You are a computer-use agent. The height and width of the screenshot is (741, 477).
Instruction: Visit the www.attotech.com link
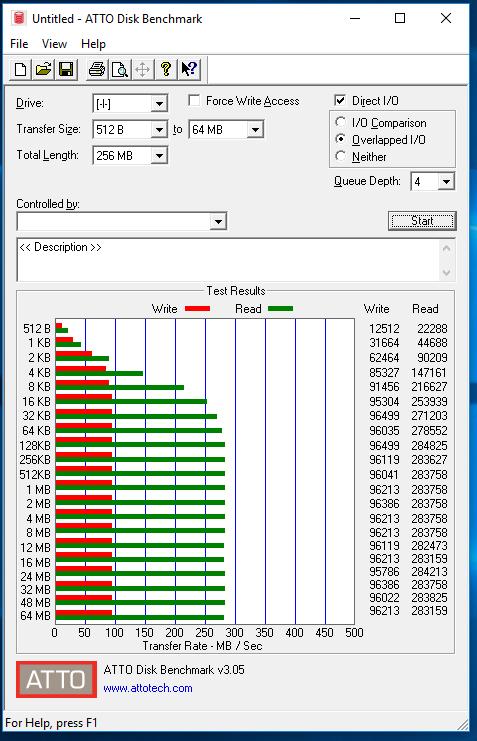(147, 688)
